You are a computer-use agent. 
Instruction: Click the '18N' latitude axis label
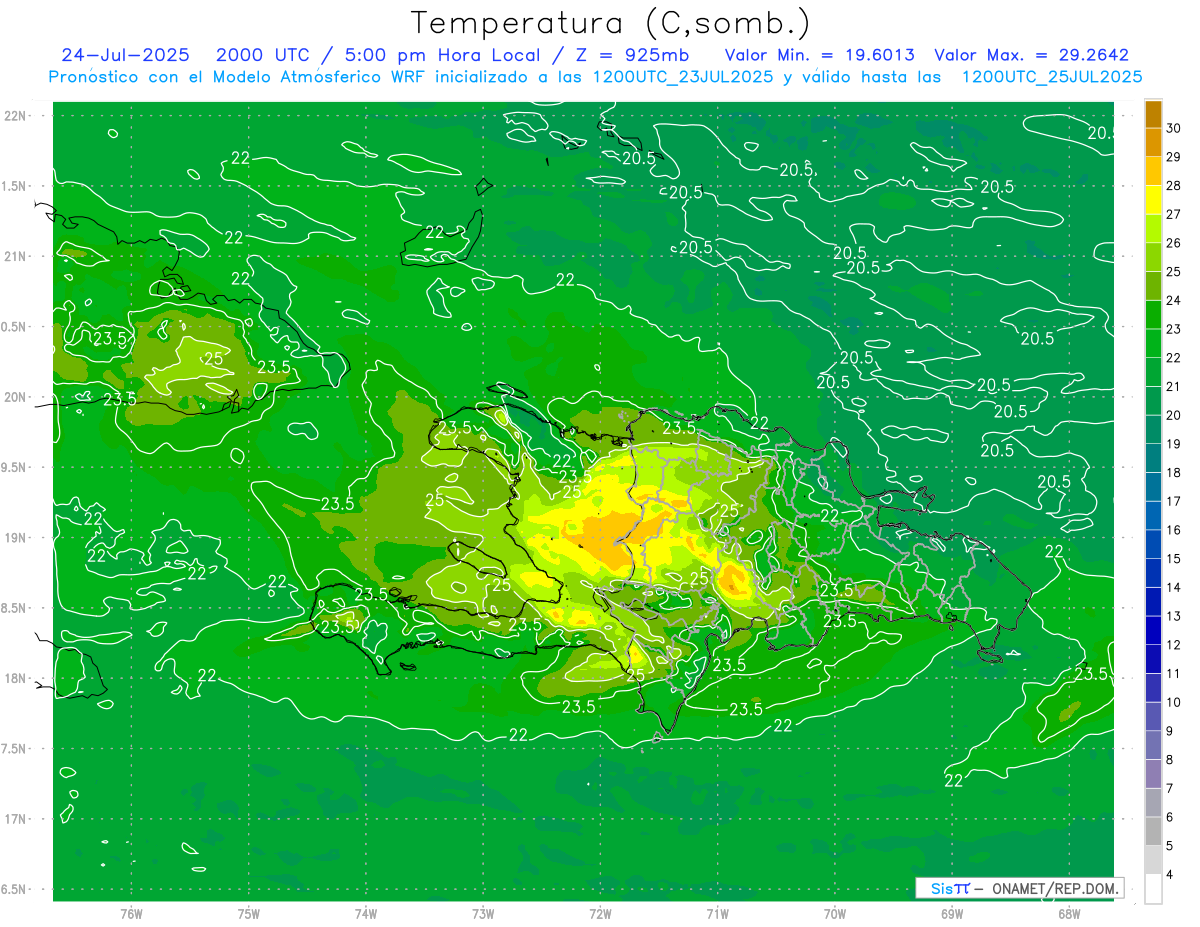click(17, 678)
